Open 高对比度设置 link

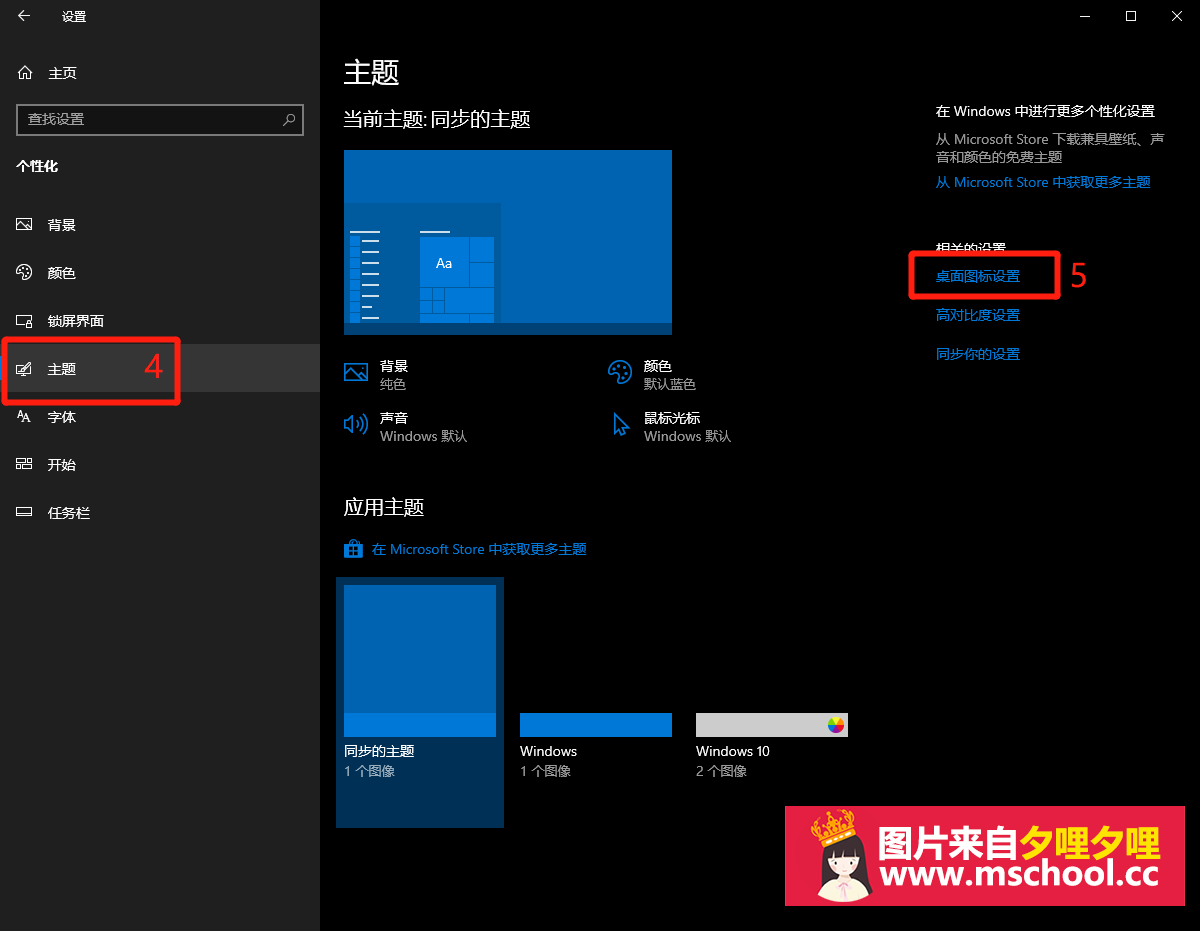[x=978, y=315]
